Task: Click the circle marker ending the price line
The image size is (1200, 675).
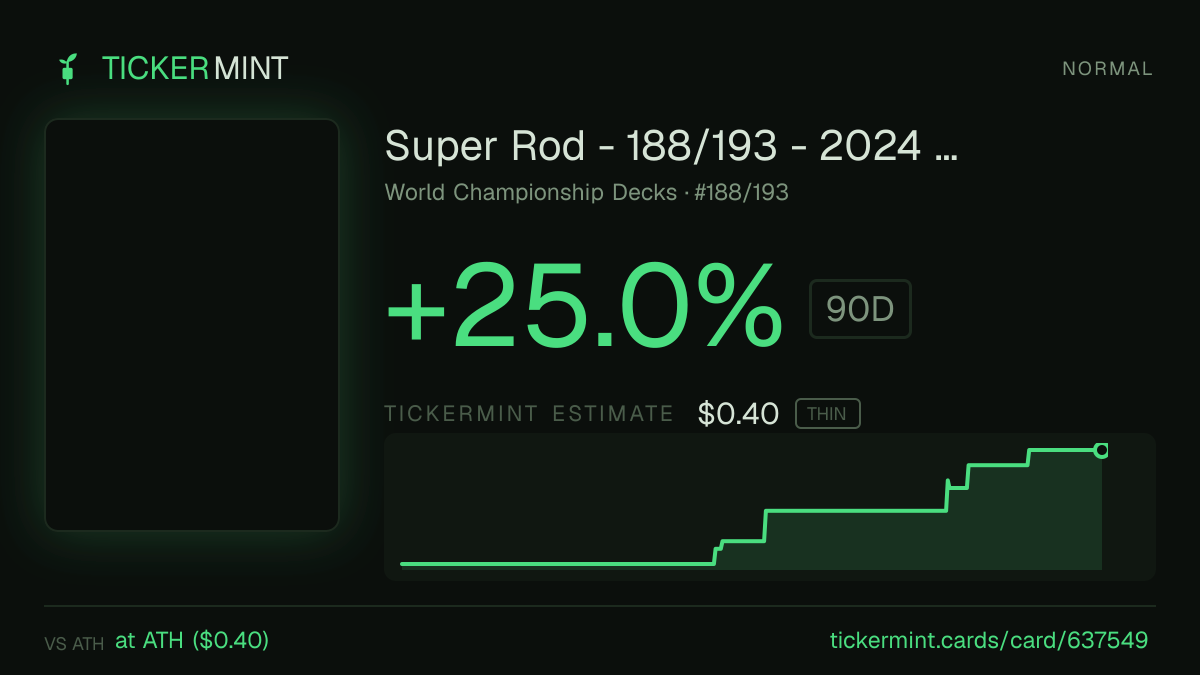Action: click(1101, 450)
